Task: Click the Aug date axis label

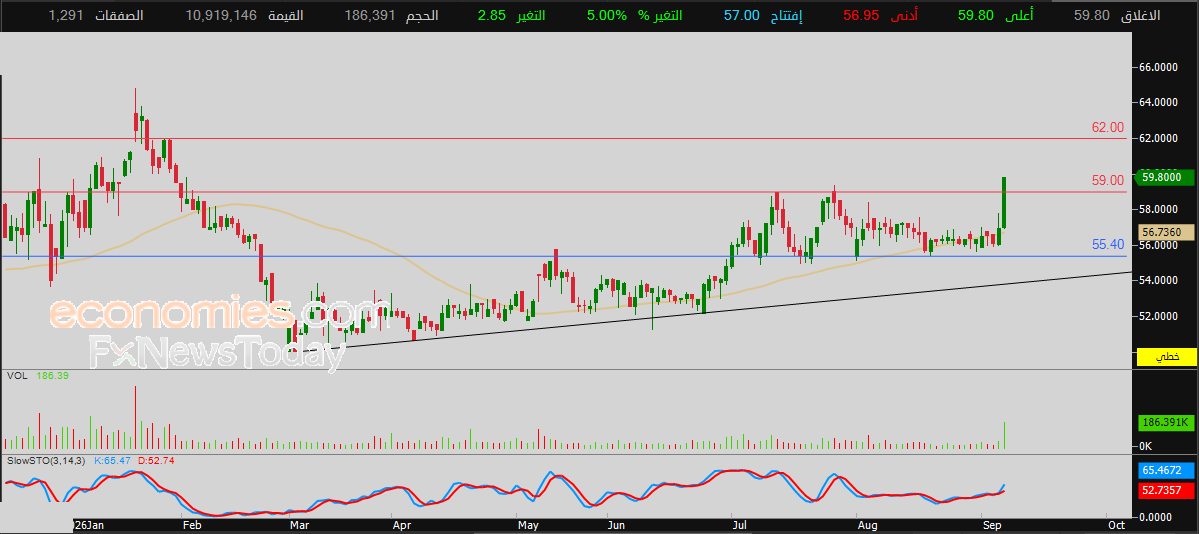Action: click(866, 526)
